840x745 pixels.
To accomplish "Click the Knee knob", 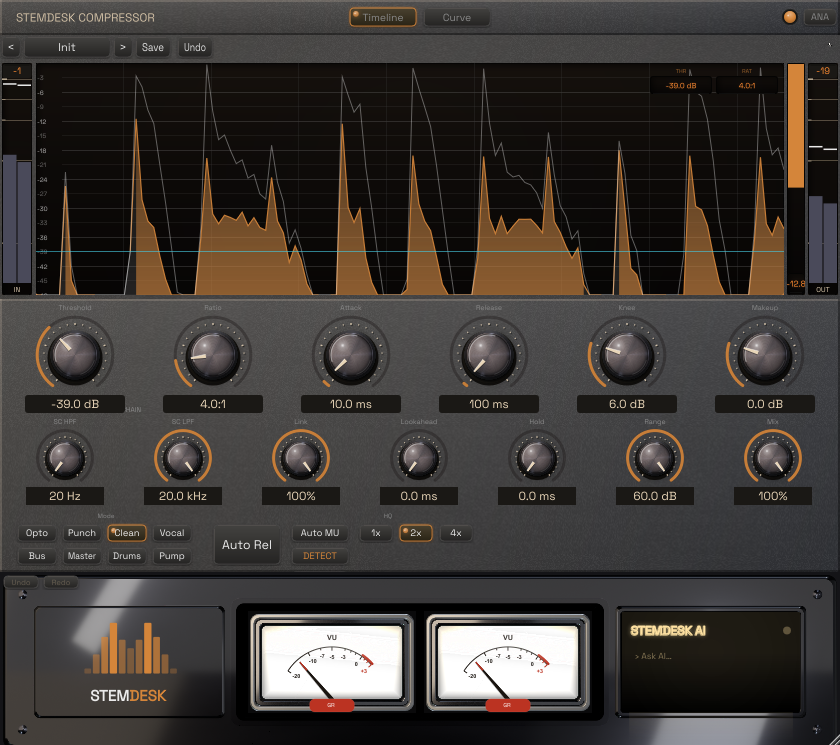I will (626, 355).
